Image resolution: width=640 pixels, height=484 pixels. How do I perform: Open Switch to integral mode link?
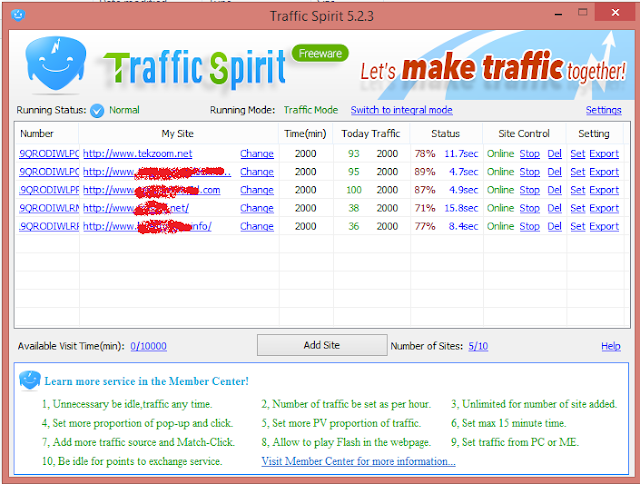point(401,110)
